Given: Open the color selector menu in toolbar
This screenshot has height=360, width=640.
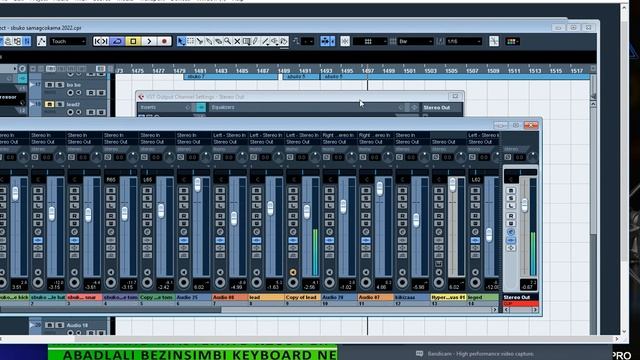Looking at the screenshot, I should 512,41.
